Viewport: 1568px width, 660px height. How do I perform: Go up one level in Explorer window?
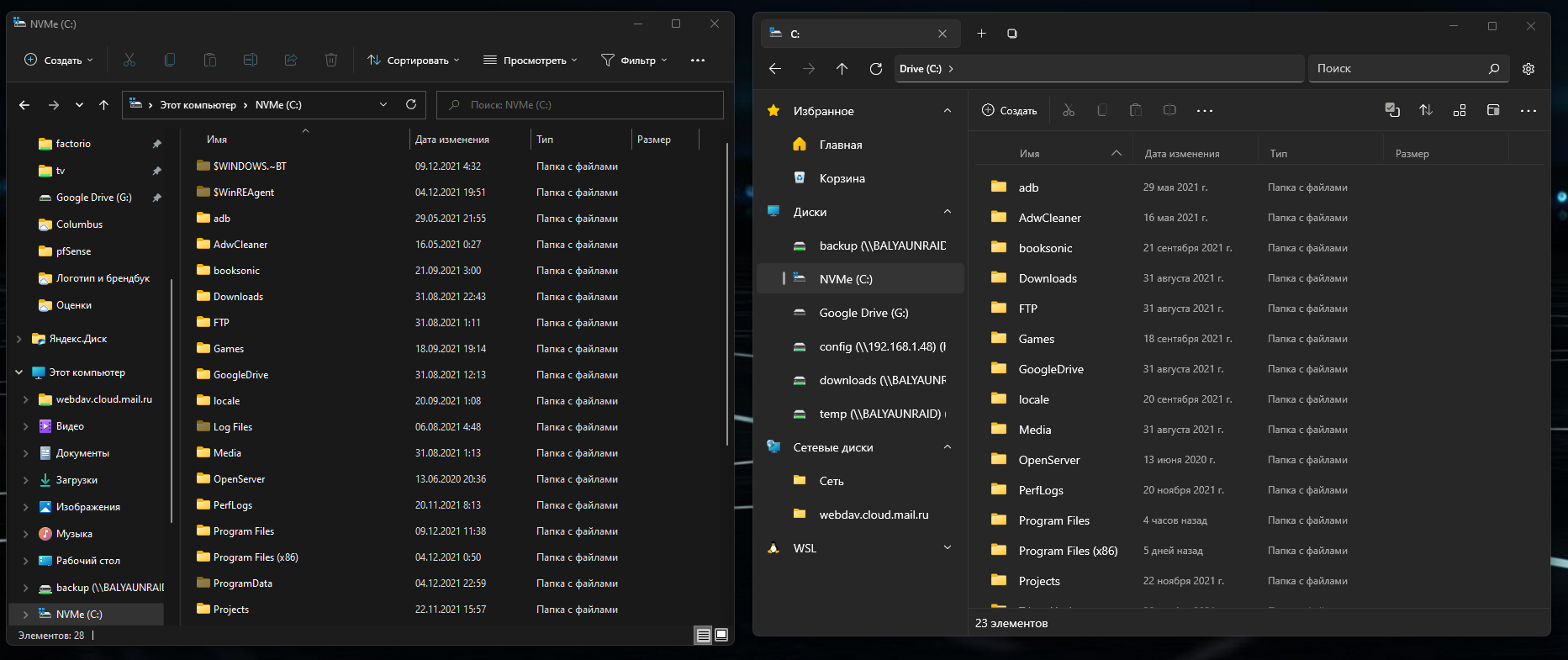tap(104, 105)
